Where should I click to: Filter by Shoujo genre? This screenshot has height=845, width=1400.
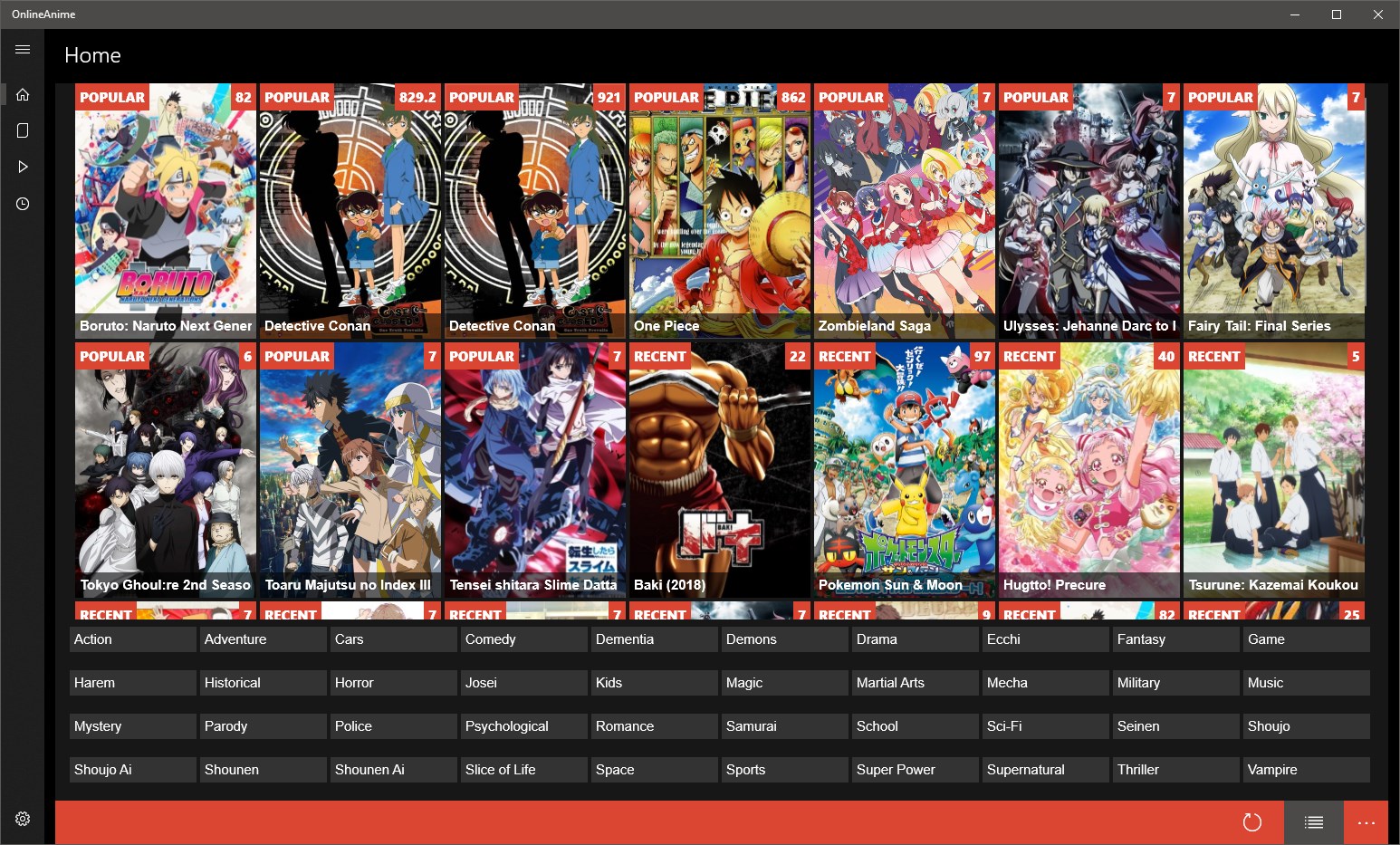(1307, 726)
